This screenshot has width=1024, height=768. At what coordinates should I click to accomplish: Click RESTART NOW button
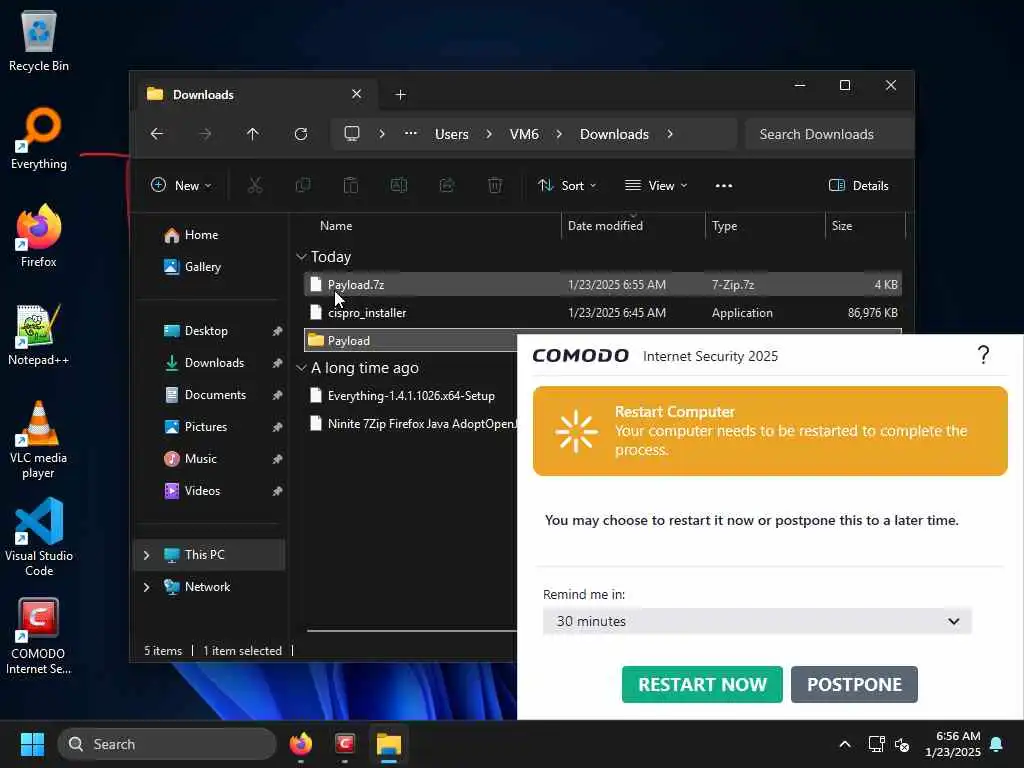pyautogui.click(x=702, y=684)
